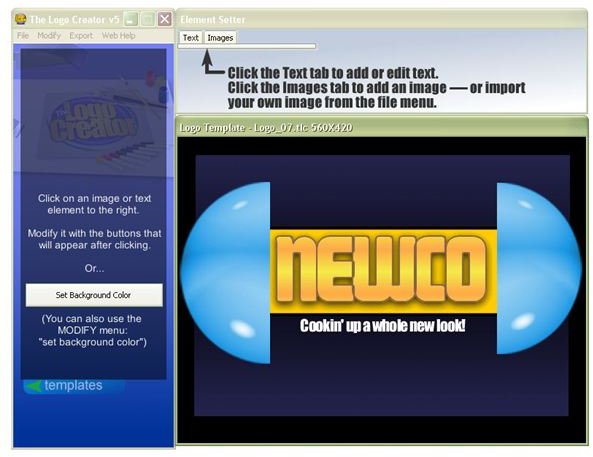Select the 'Cookin' up a whole new look!' tagline

[x=382, y=326]
